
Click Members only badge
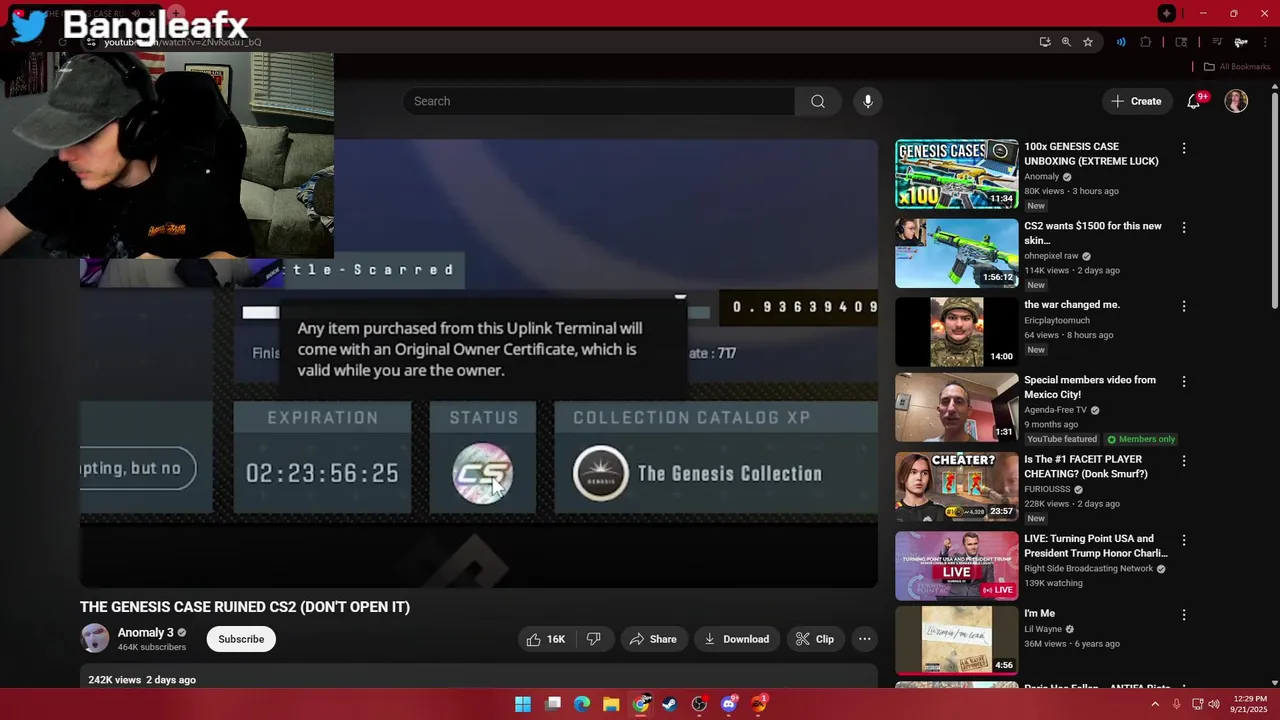coord(1140,439)
